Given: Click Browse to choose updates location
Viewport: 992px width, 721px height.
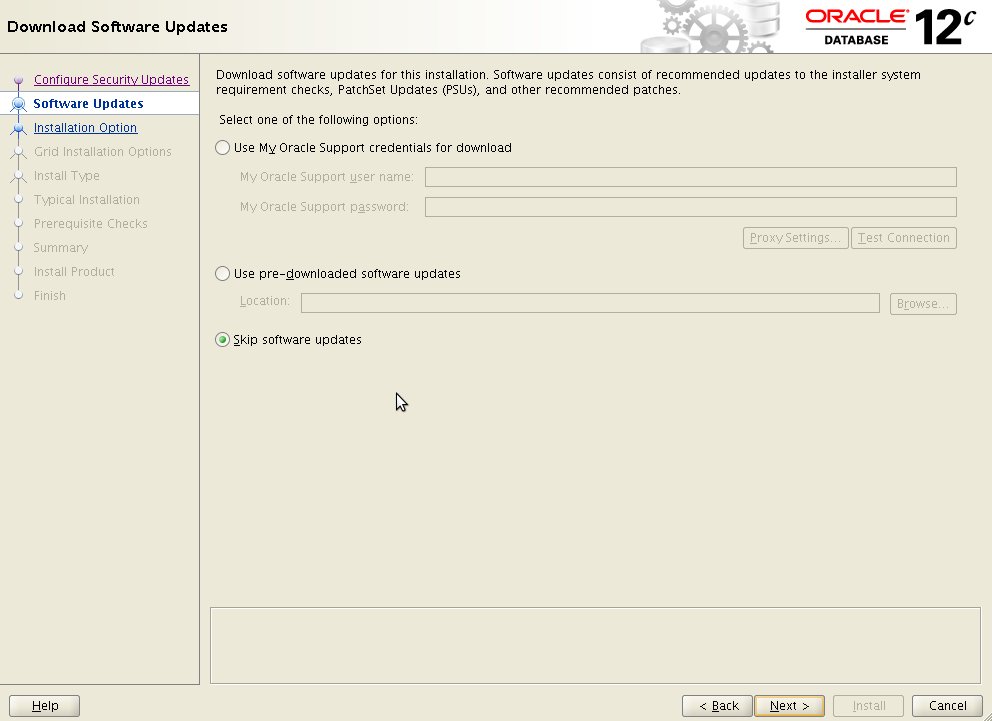Looking at the screenshot, I should [922, 303].
